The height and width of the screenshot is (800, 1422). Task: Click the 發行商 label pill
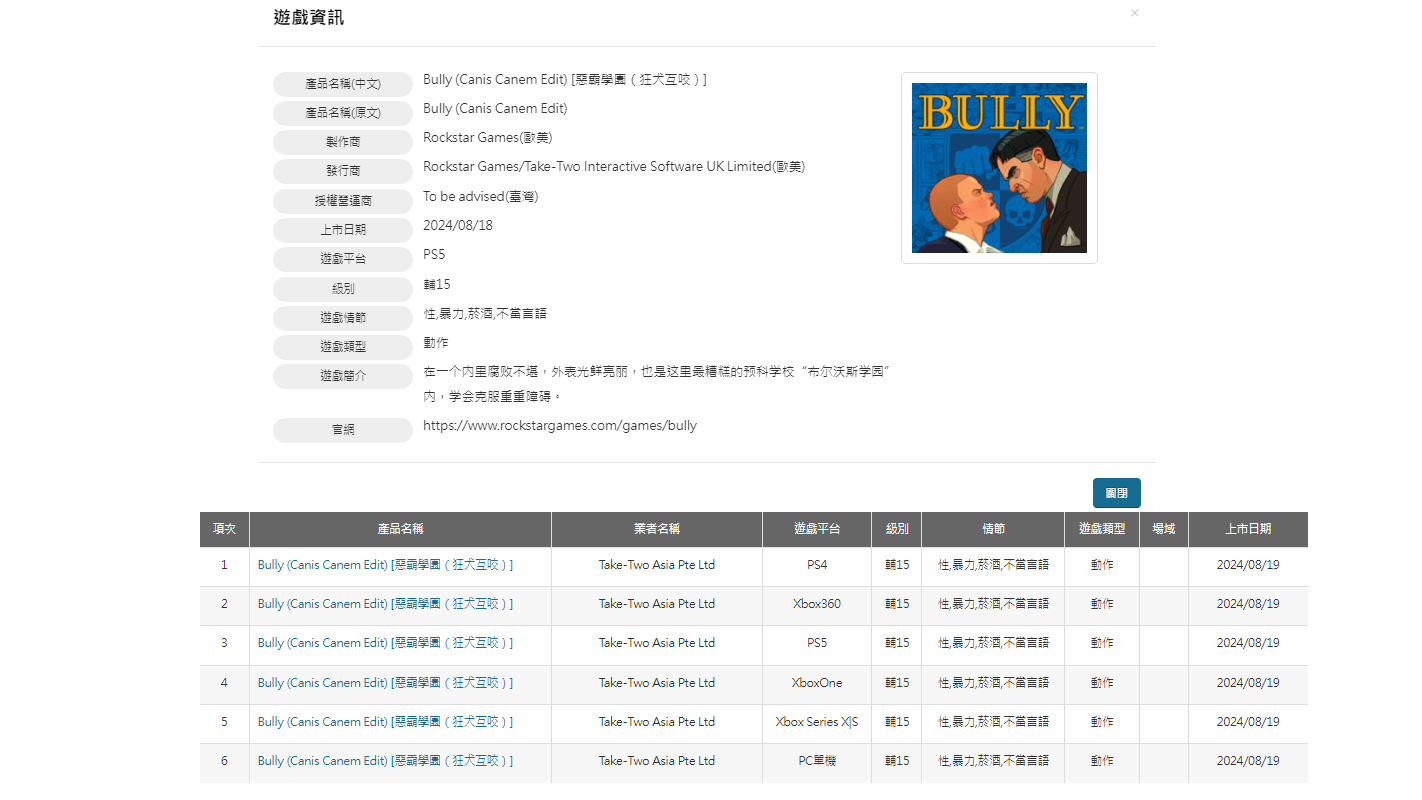(343, 171)
